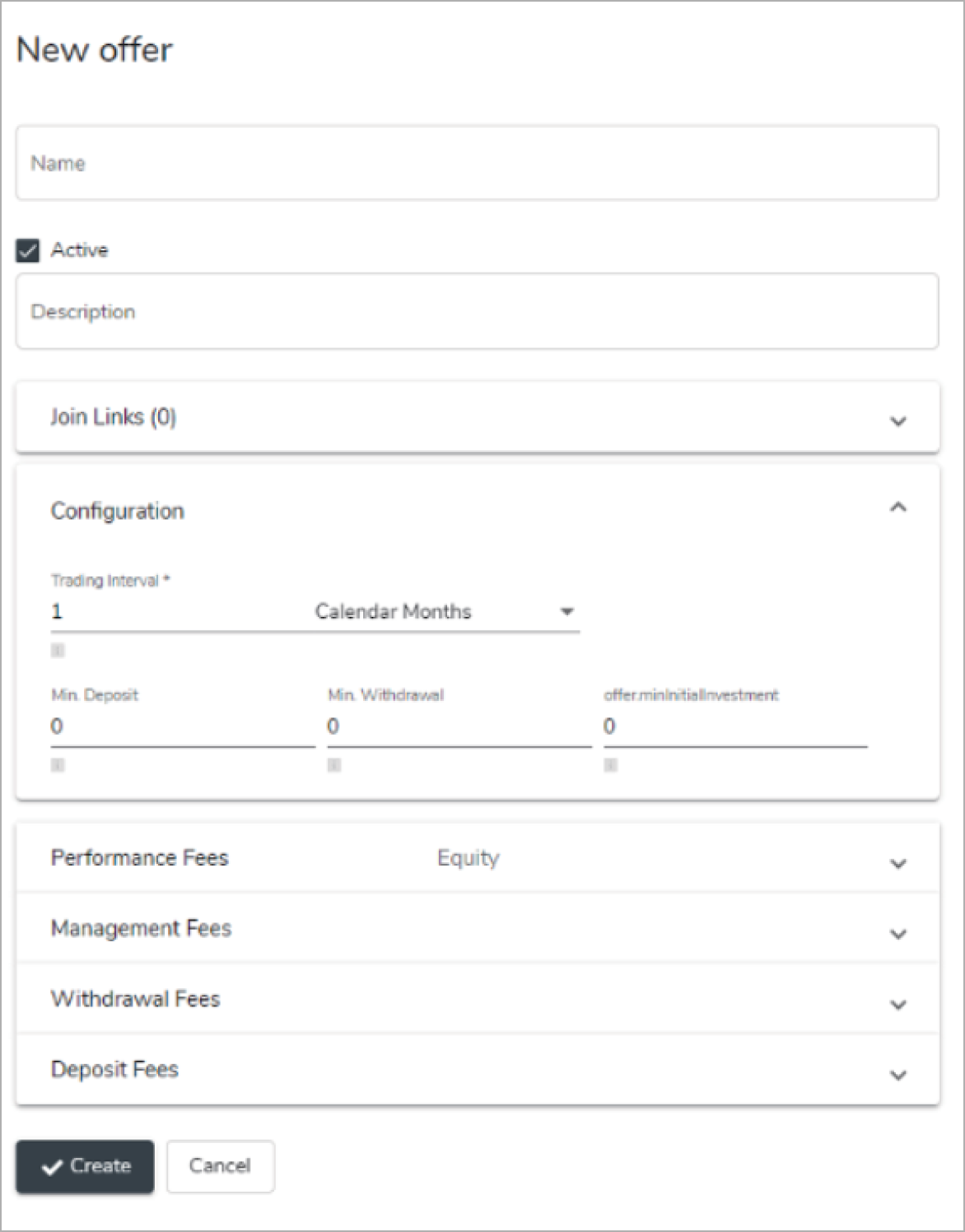Expand Deposit Fees chevron
965x1232 pixels.
point(897,1075)
